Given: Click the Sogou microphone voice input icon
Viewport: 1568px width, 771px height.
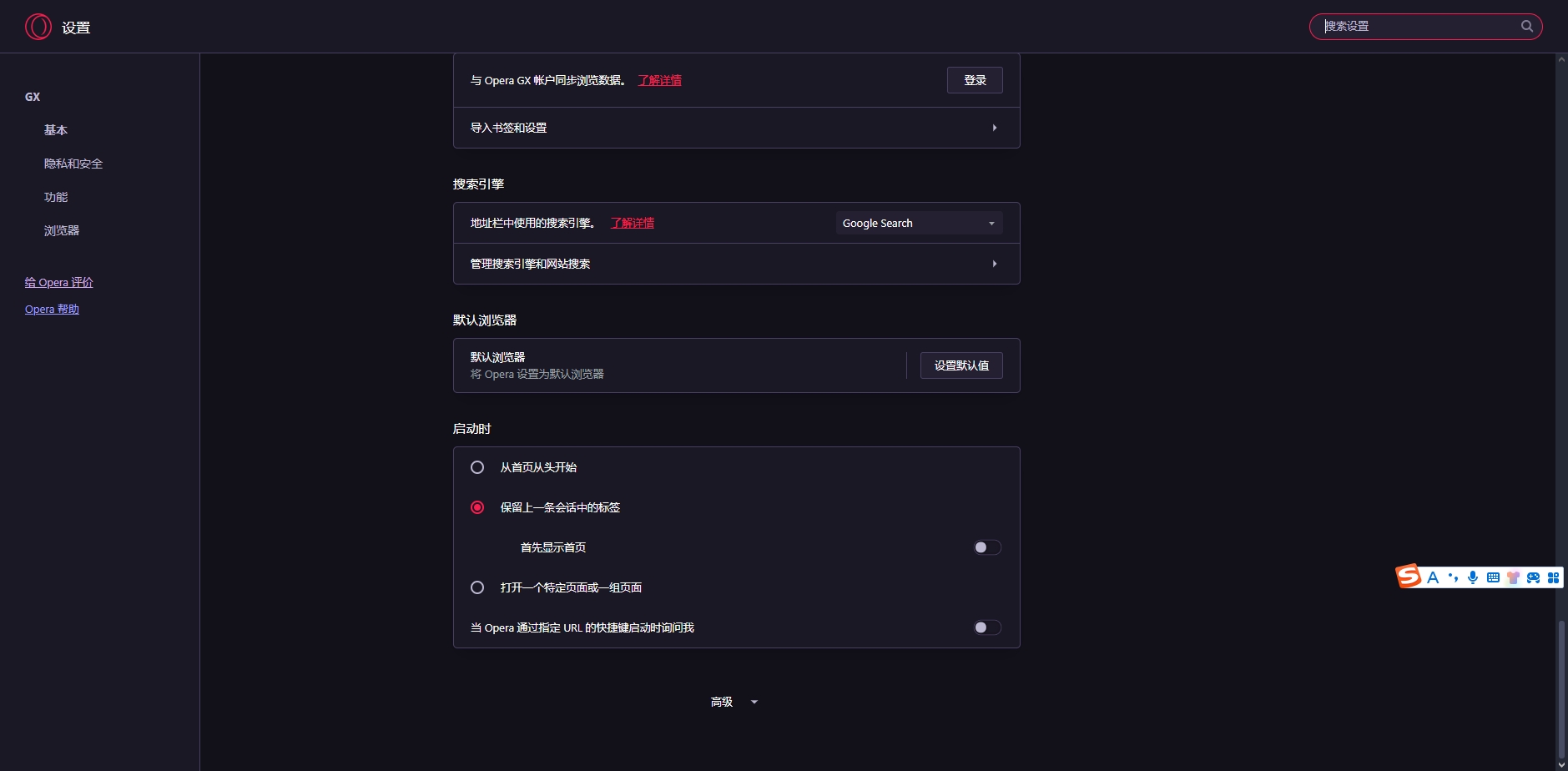Looking at the screenshot, I should pyautogui.click(x=1473, y=577).
